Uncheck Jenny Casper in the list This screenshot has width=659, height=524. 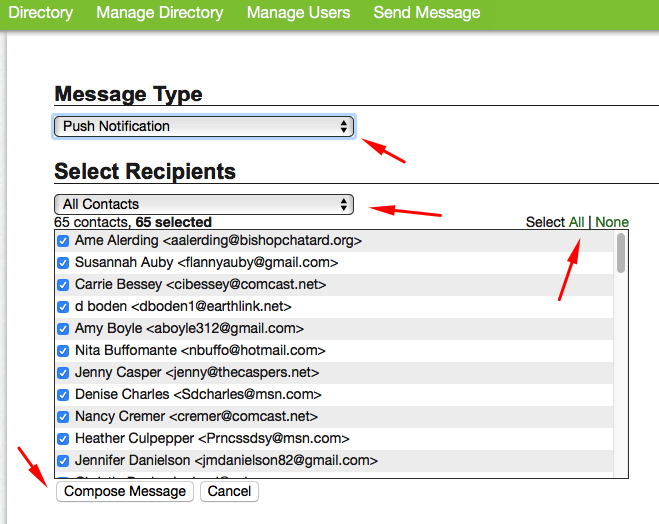(63, 373)
